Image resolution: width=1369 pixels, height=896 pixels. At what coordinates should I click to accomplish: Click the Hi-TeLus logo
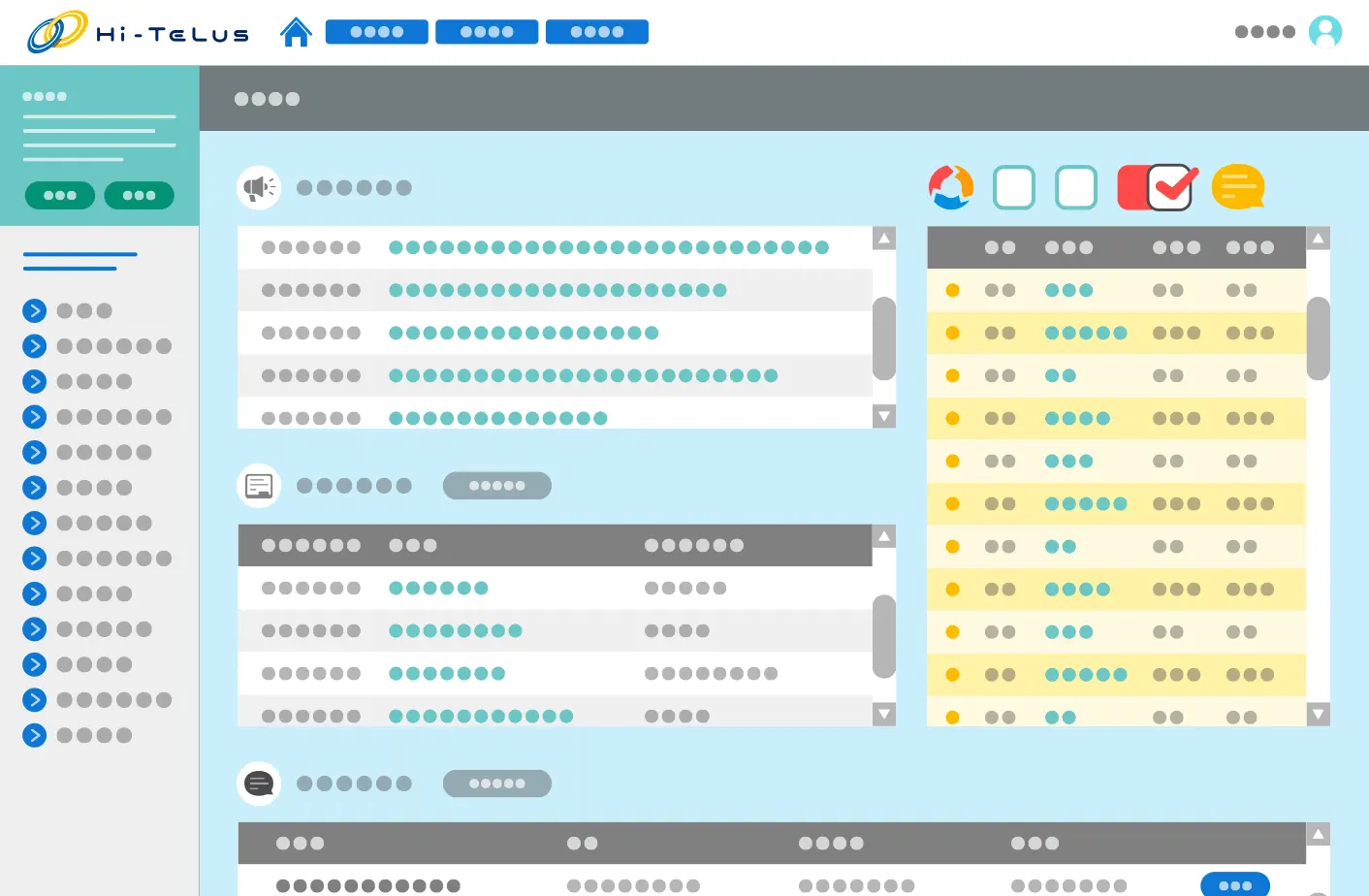[x=139, y=32]
